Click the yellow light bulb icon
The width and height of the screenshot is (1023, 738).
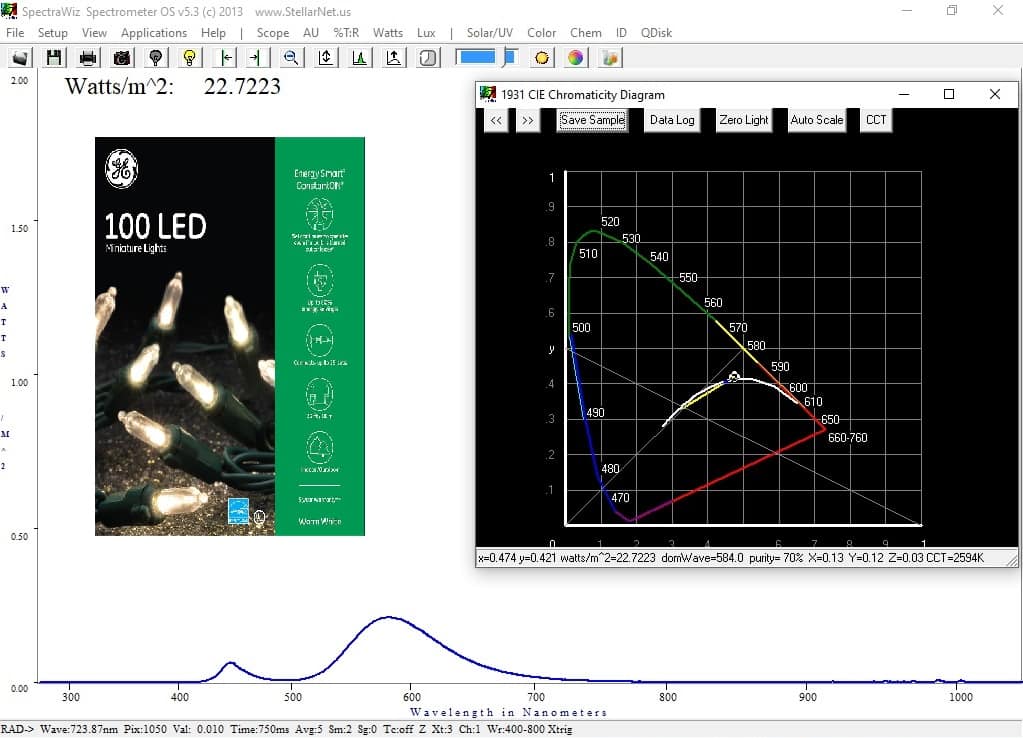pos(190,57)
